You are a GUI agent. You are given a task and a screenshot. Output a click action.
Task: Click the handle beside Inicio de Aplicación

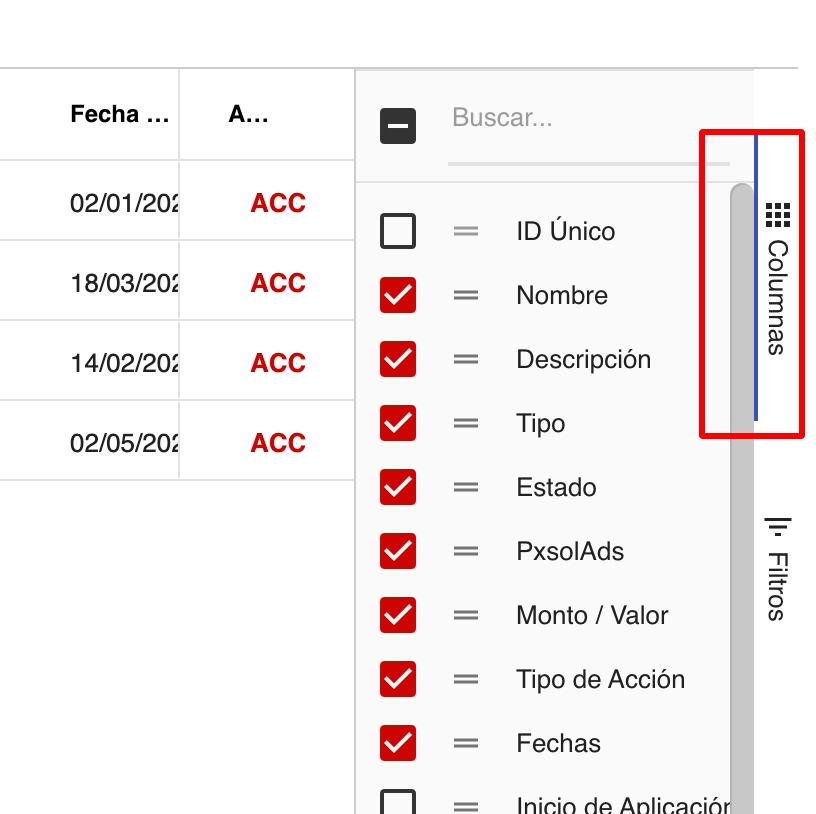click(x=466, y=805)
